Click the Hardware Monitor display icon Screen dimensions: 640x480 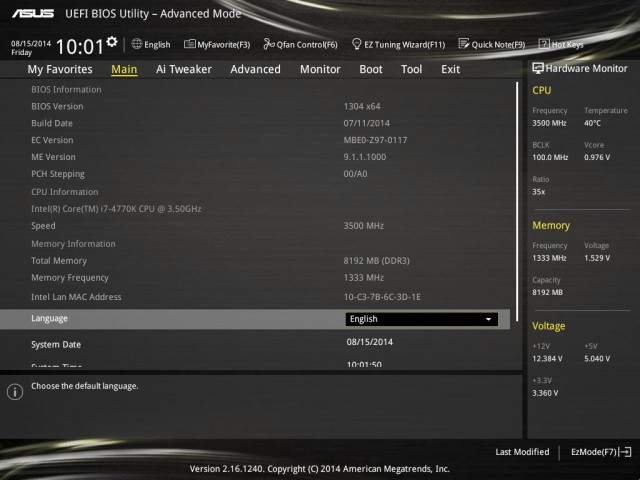[x=538, y=69]
